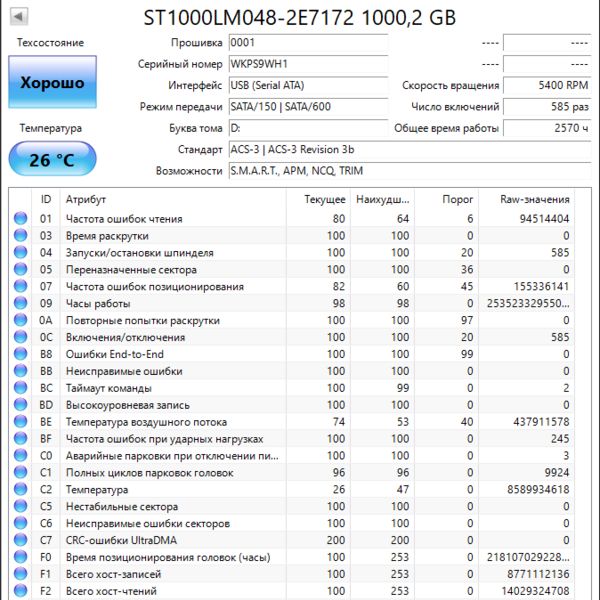Image resolution: width=600 pixels, height=600 pixels.
Task: Select the Частота ошибок позиционирования attribute text
Action: click(x=155, y=287)
